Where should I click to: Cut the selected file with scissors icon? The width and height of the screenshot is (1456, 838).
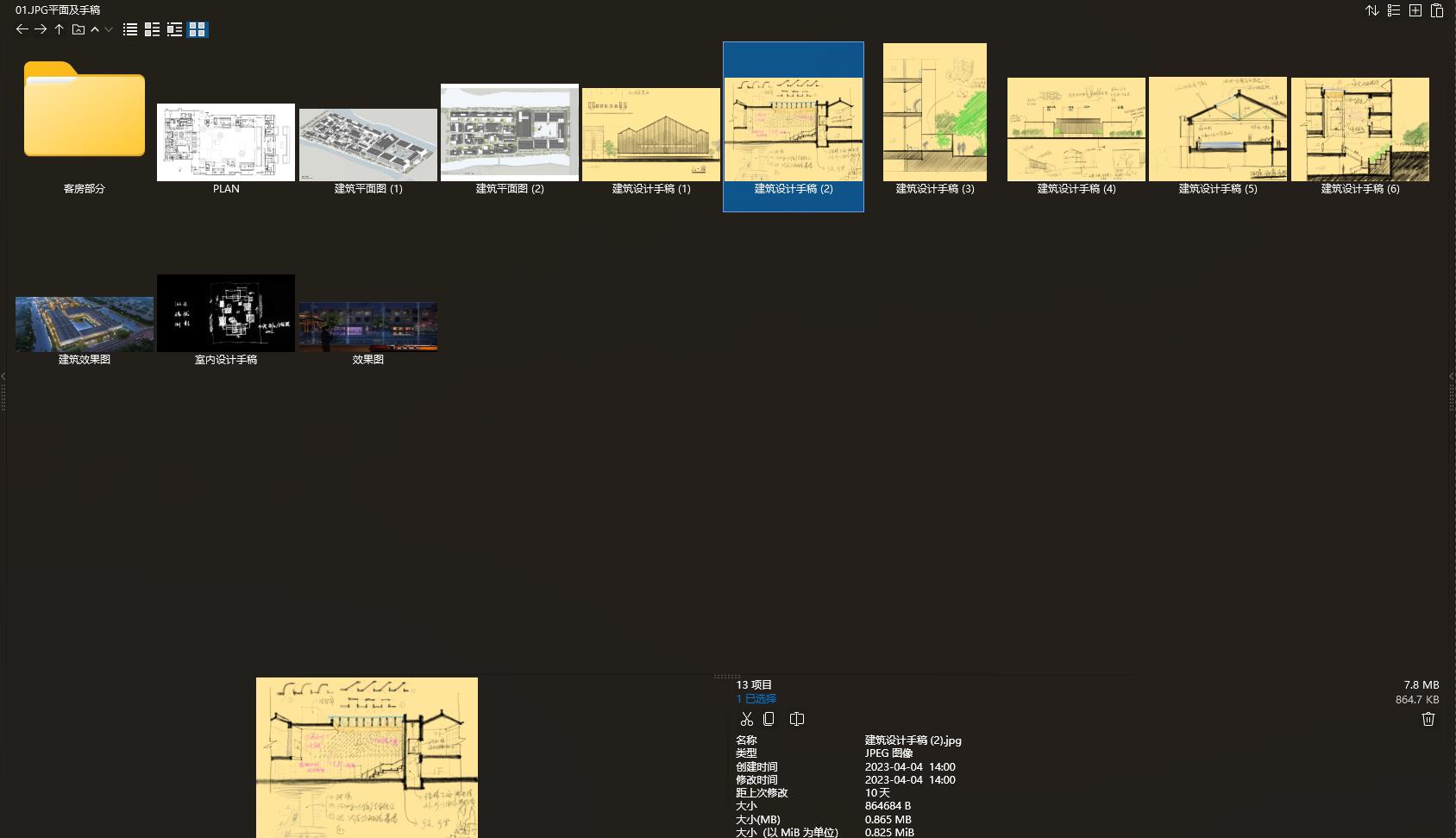click(747, 719)
